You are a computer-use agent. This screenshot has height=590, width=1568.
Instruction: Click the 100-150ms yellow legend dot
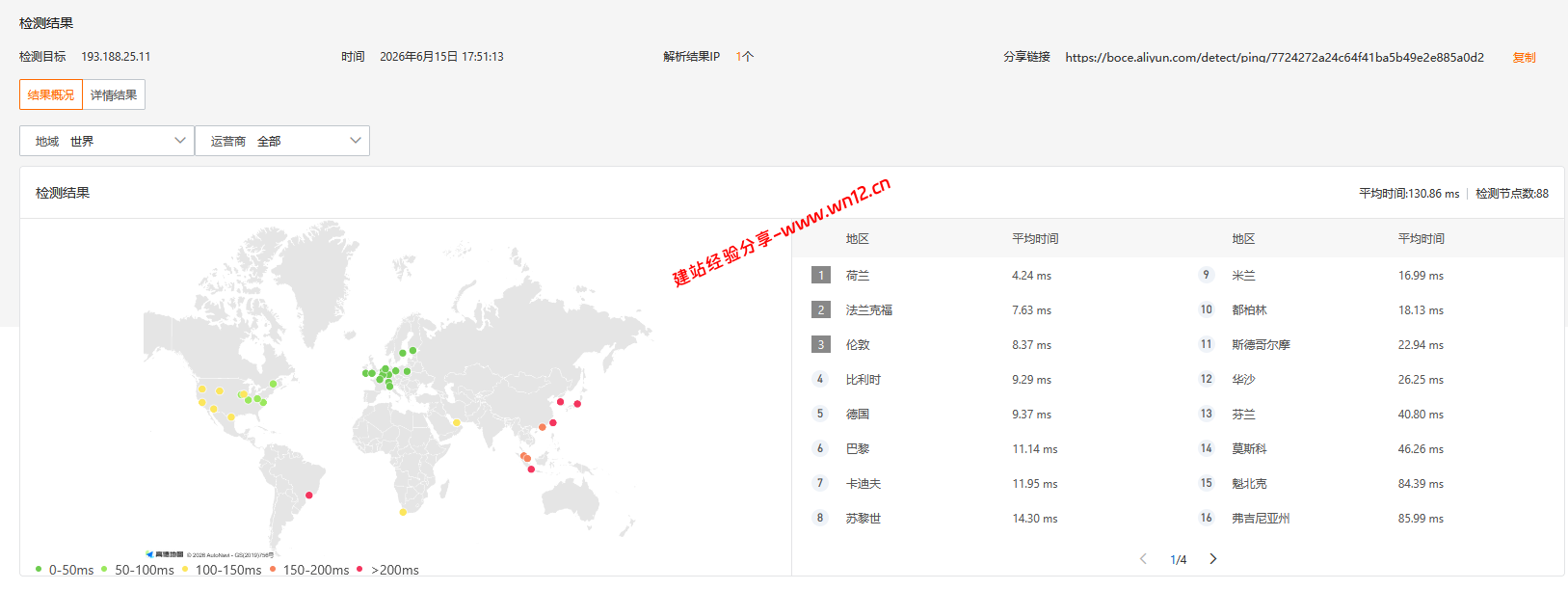click(185, 569)
